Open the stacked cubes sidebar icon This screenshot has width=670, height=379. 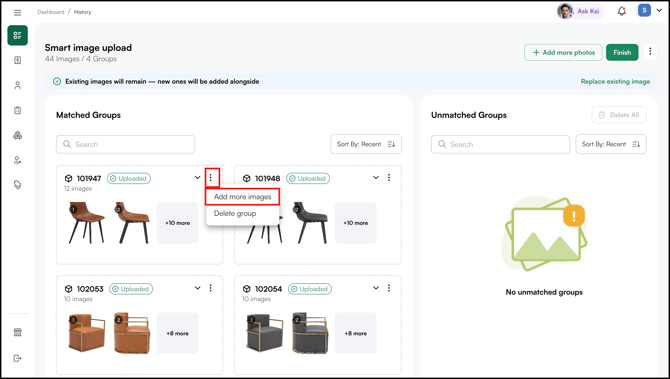18,135
